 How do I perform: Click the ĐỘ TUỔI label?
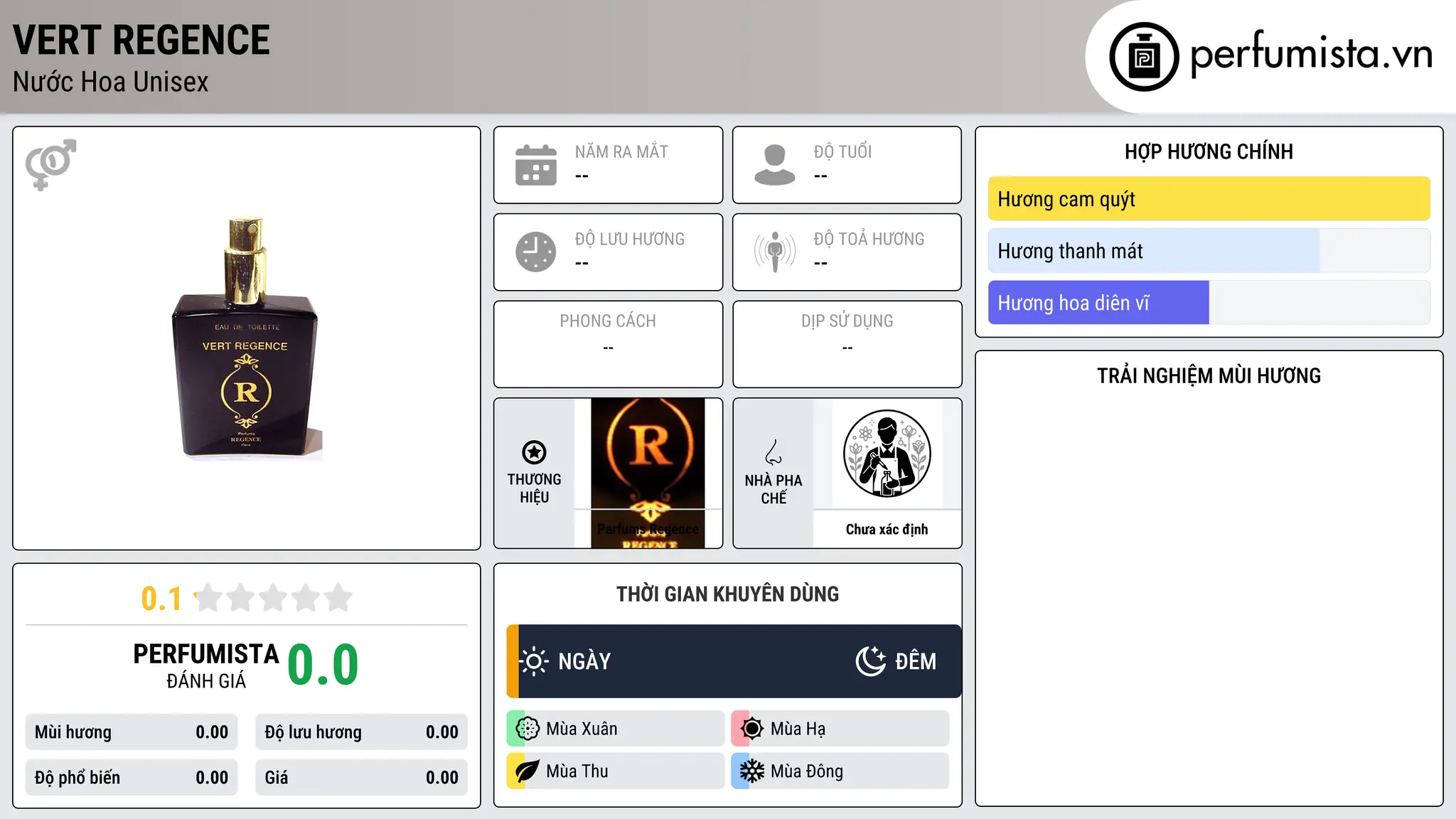click(x=842, y=152)
